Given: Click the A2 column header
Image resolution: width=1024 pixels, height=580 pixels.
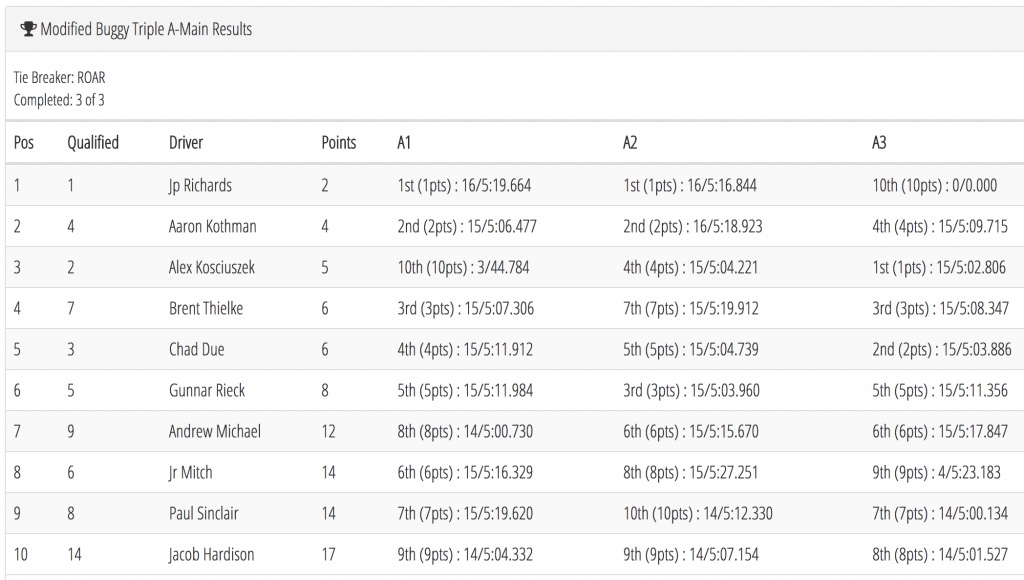Looking at the screenshot, I should click(x=630, y=142).
